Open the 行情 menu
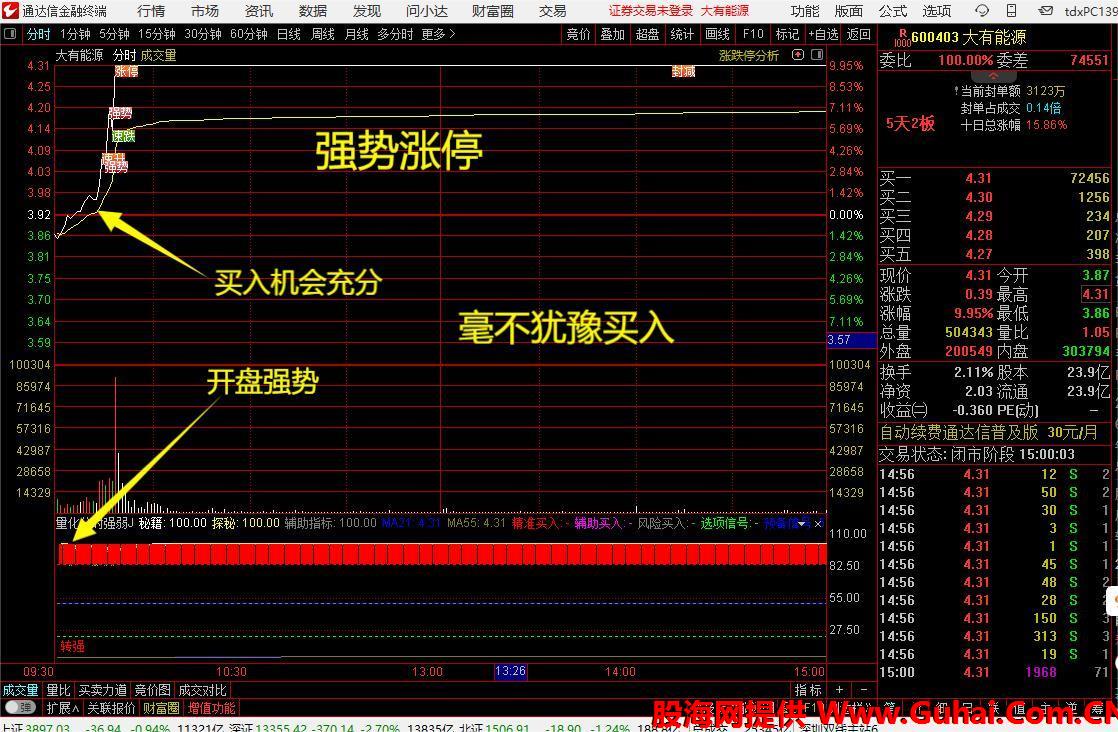Image resolution: width=1118 pixels, height=732 pixels. click(x=151, y=11)
